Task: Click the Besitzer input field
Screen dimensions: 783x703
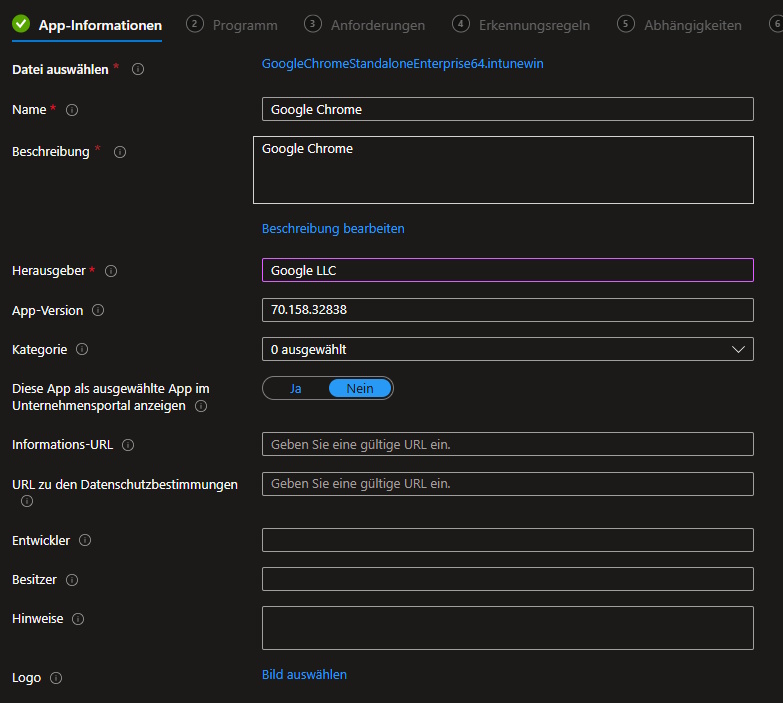Action: click(508, 579)
